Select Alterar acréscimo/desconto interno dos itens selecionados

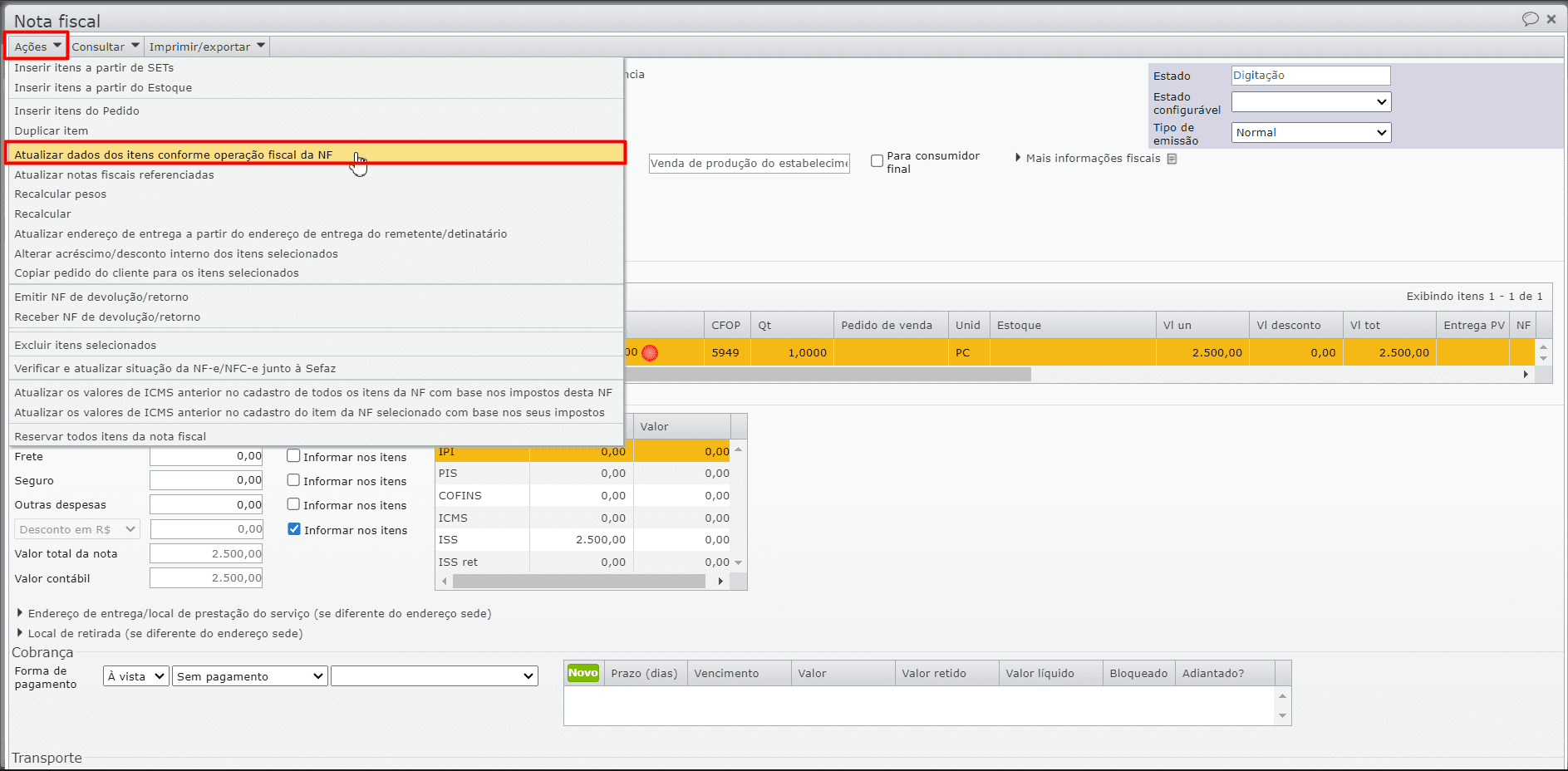(316, 254)
